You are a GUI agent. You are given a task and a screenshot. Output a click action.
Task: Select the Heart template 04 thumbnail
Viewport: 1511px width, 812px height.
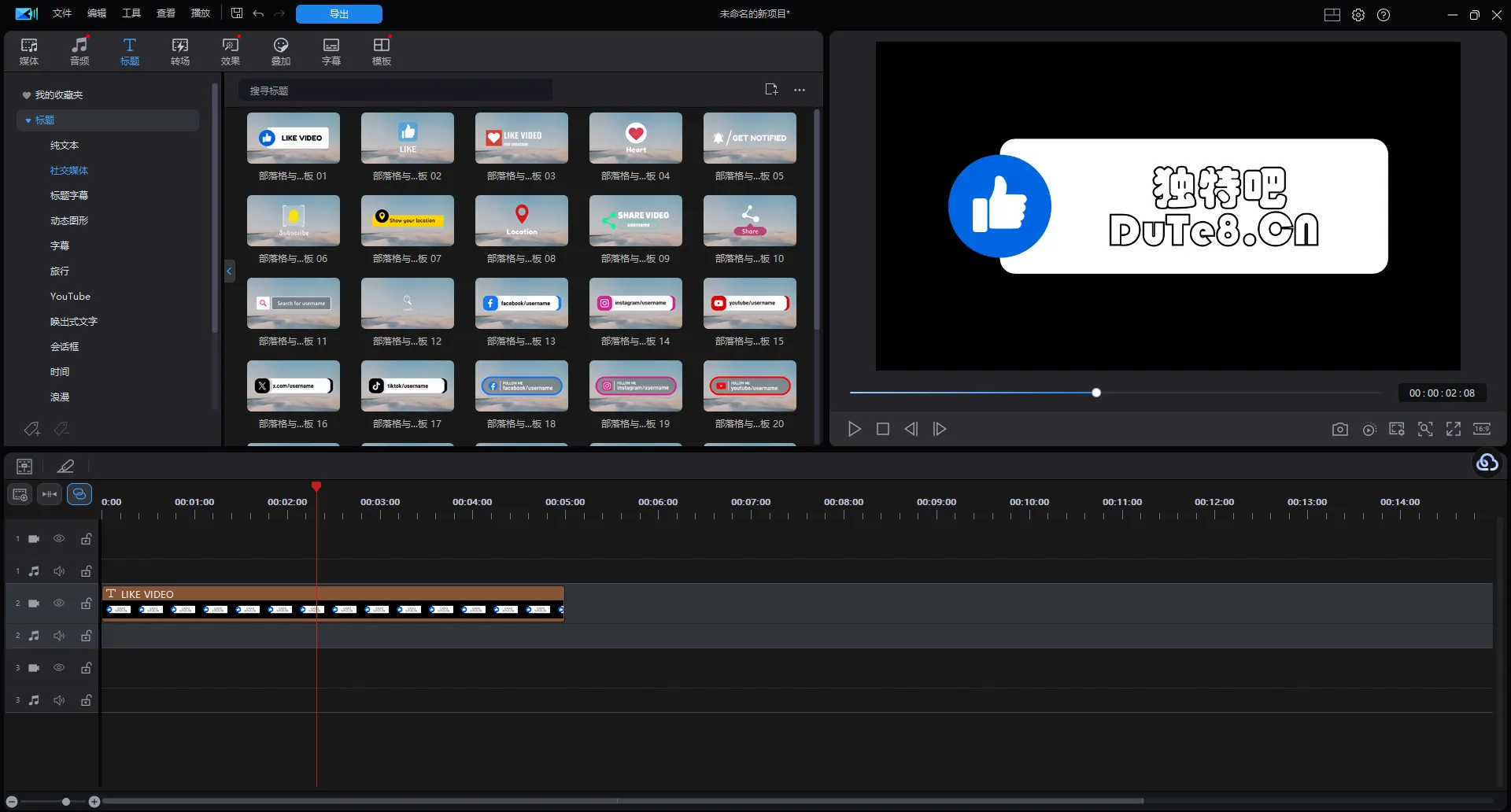(x=636, y=138)
